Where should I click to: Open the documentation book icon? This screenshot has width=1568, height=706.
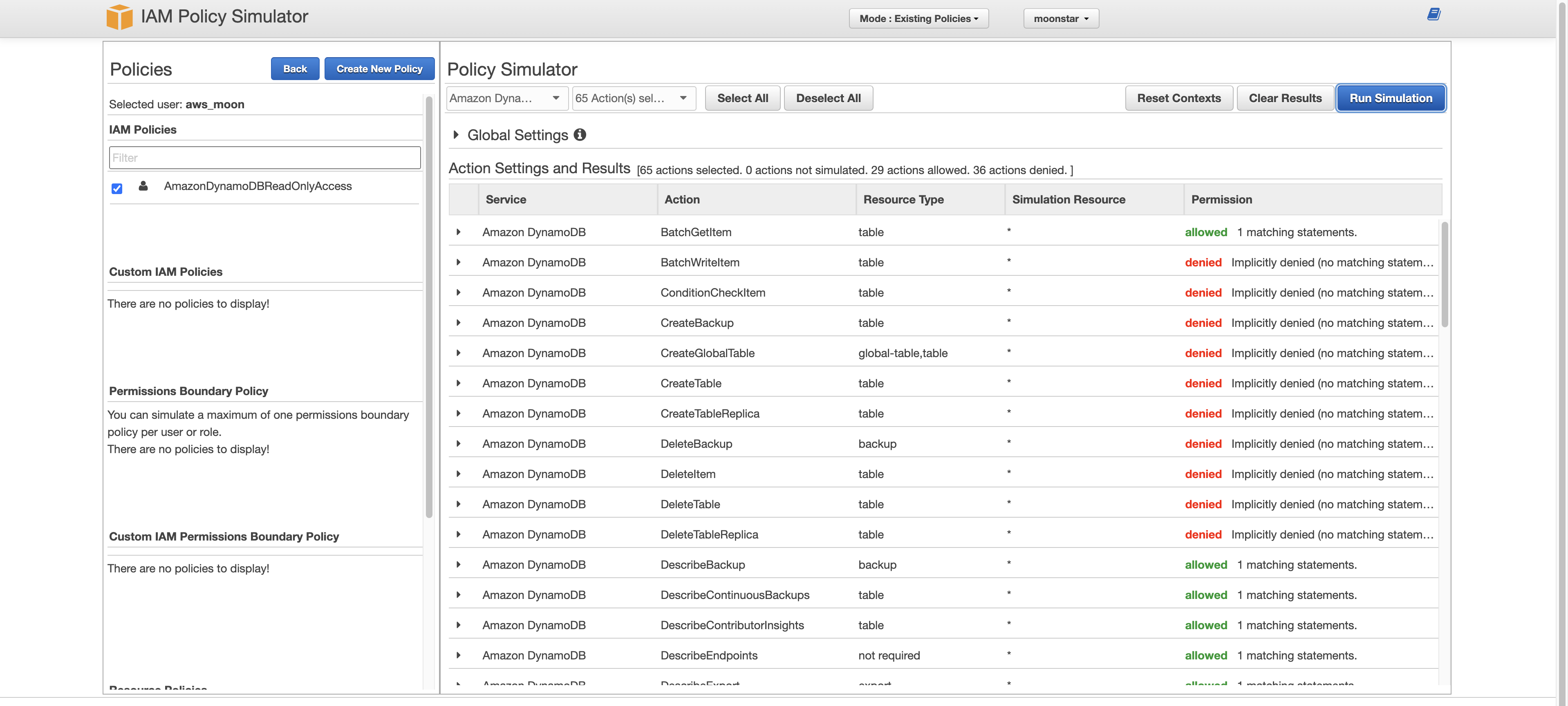point(1434,14)
